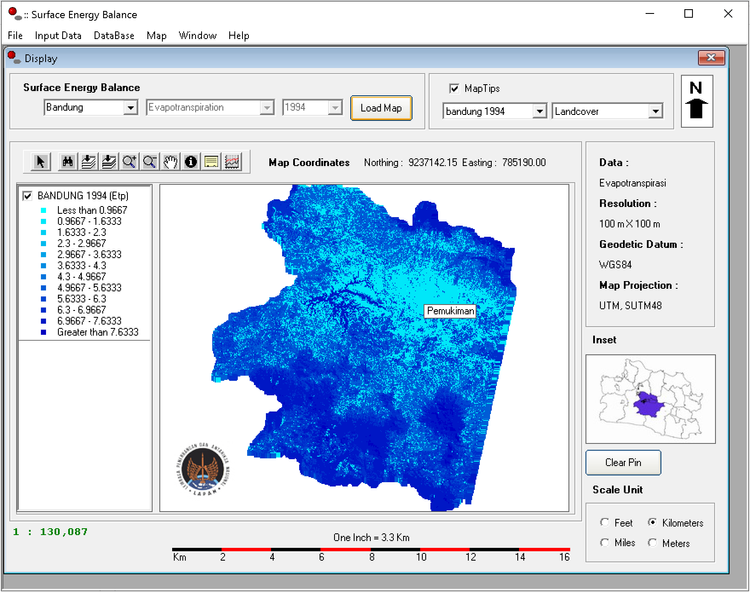
Task: Select the Feet scale unit
Action: [605, 523]
